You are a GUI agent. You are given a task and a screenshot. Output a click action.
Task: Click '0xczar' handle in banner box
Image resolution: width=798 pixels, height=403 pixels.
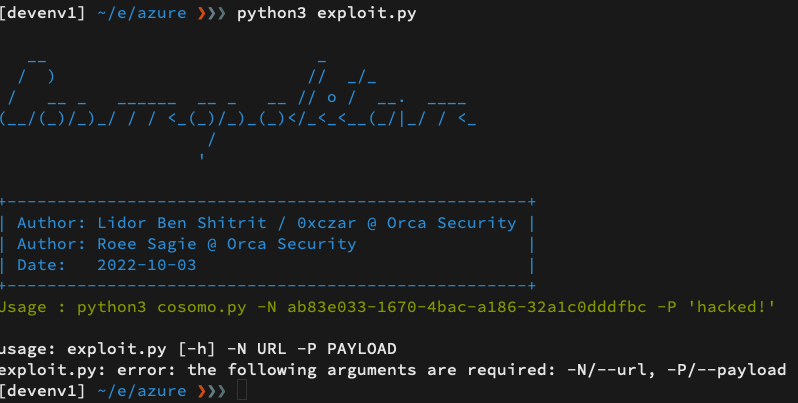pyautogui.click(x=327, y=223)
